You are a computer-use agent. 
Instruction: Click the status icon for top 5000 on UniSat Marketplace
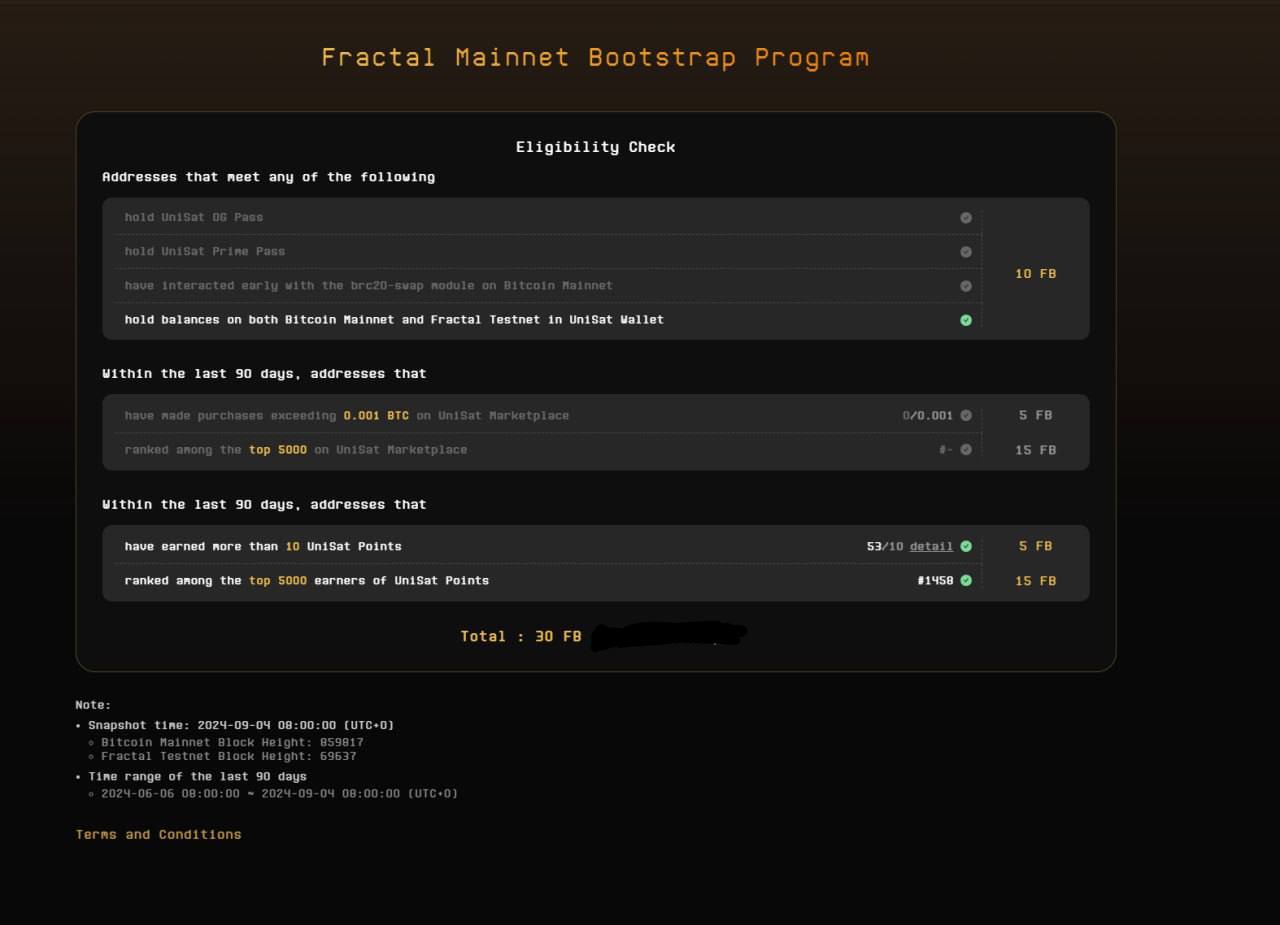click(966, 450)
